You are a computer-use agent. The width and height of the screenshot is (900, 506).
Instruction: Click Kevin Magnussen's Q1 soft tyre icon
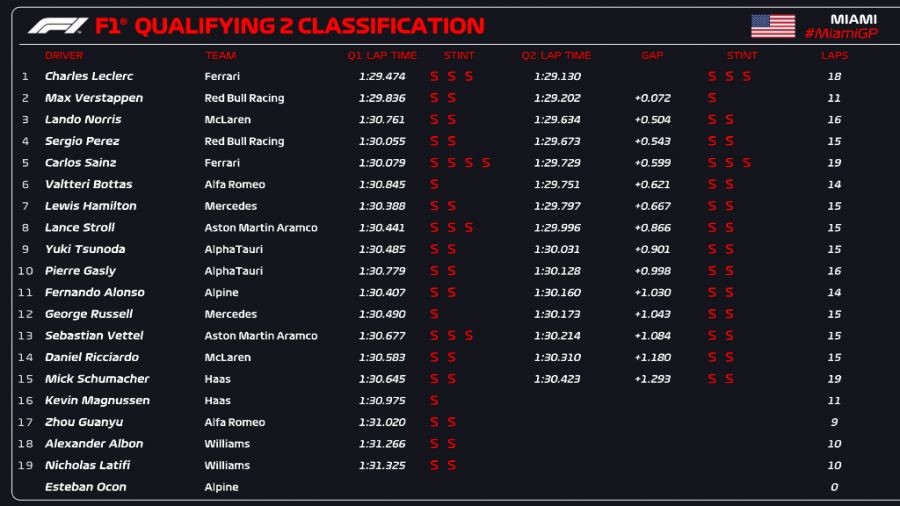click(x=434, y=401)
